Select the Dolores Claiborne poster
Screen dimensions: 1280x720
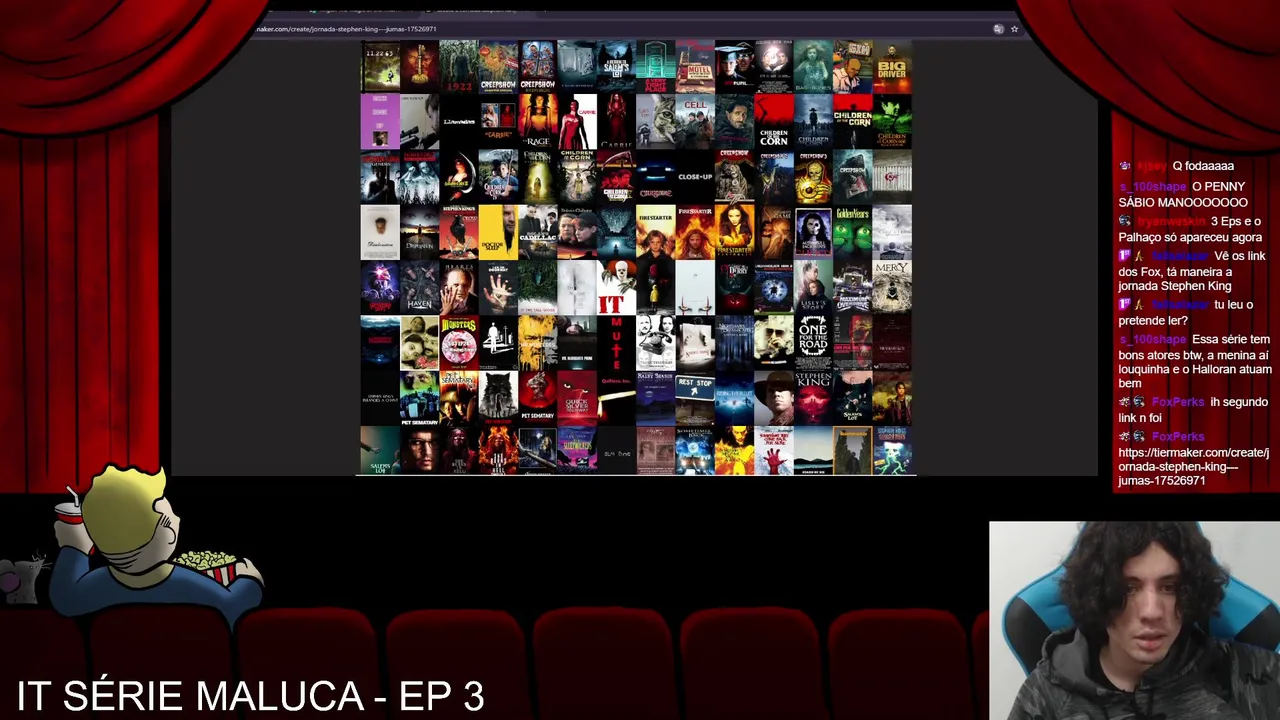(x=577, y=232)
